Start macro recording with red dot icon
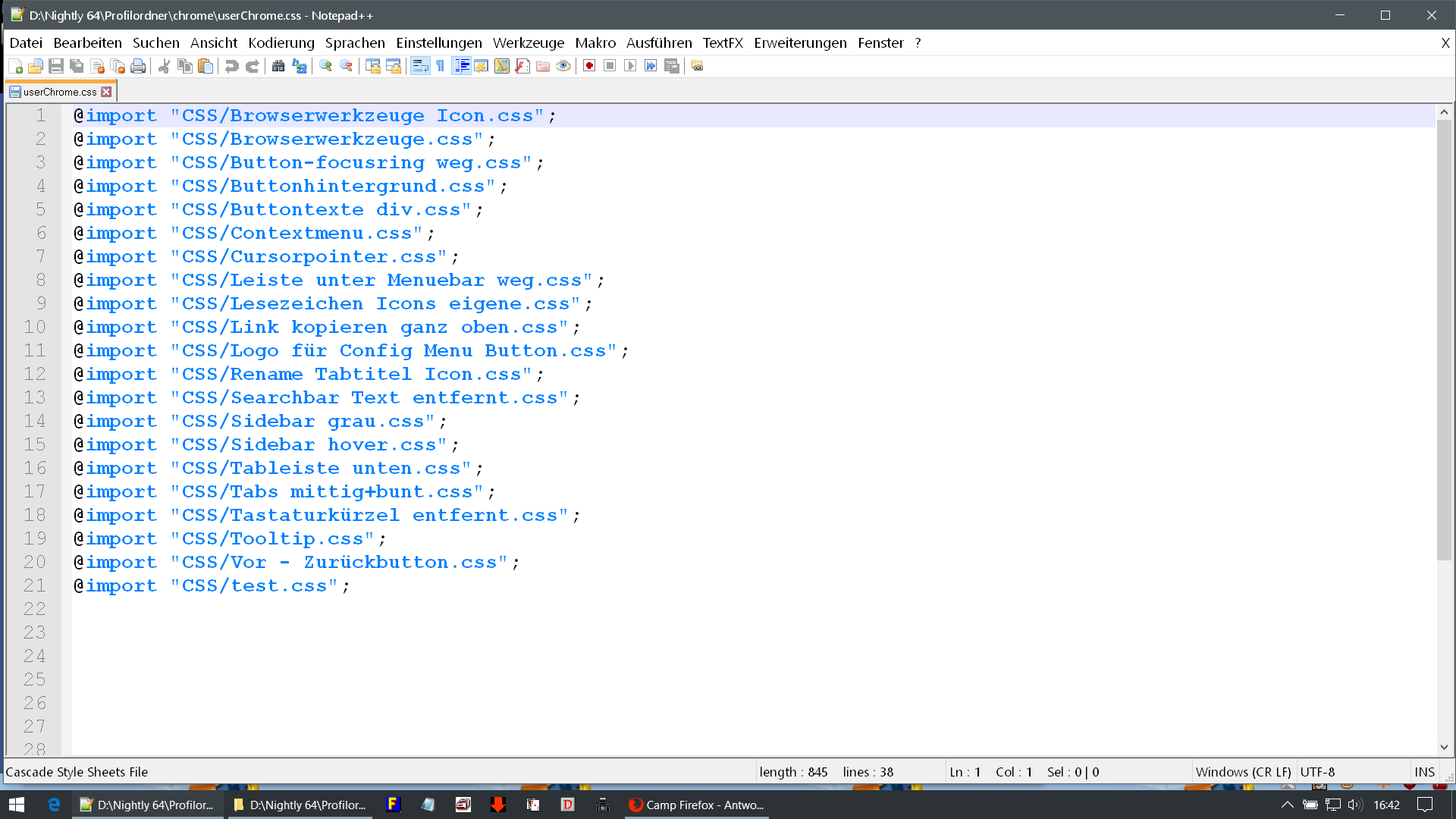Image resolution: width=1456 pixels, height=819 pixels. pyautogui.click(x=589, y=67)
